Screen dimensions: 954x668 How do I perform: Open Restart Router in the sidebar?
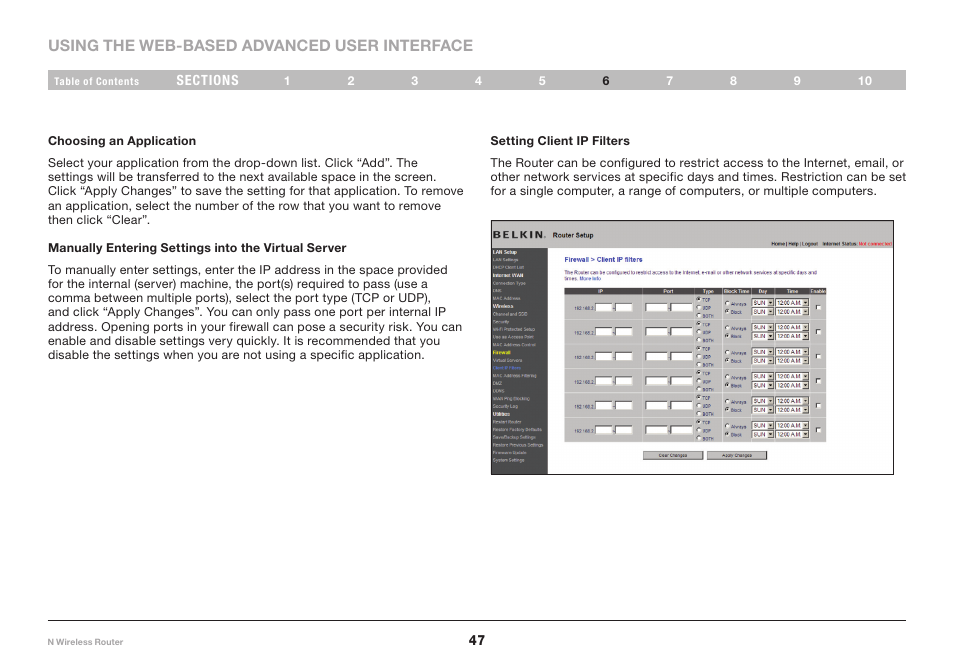tap(507, 422)
